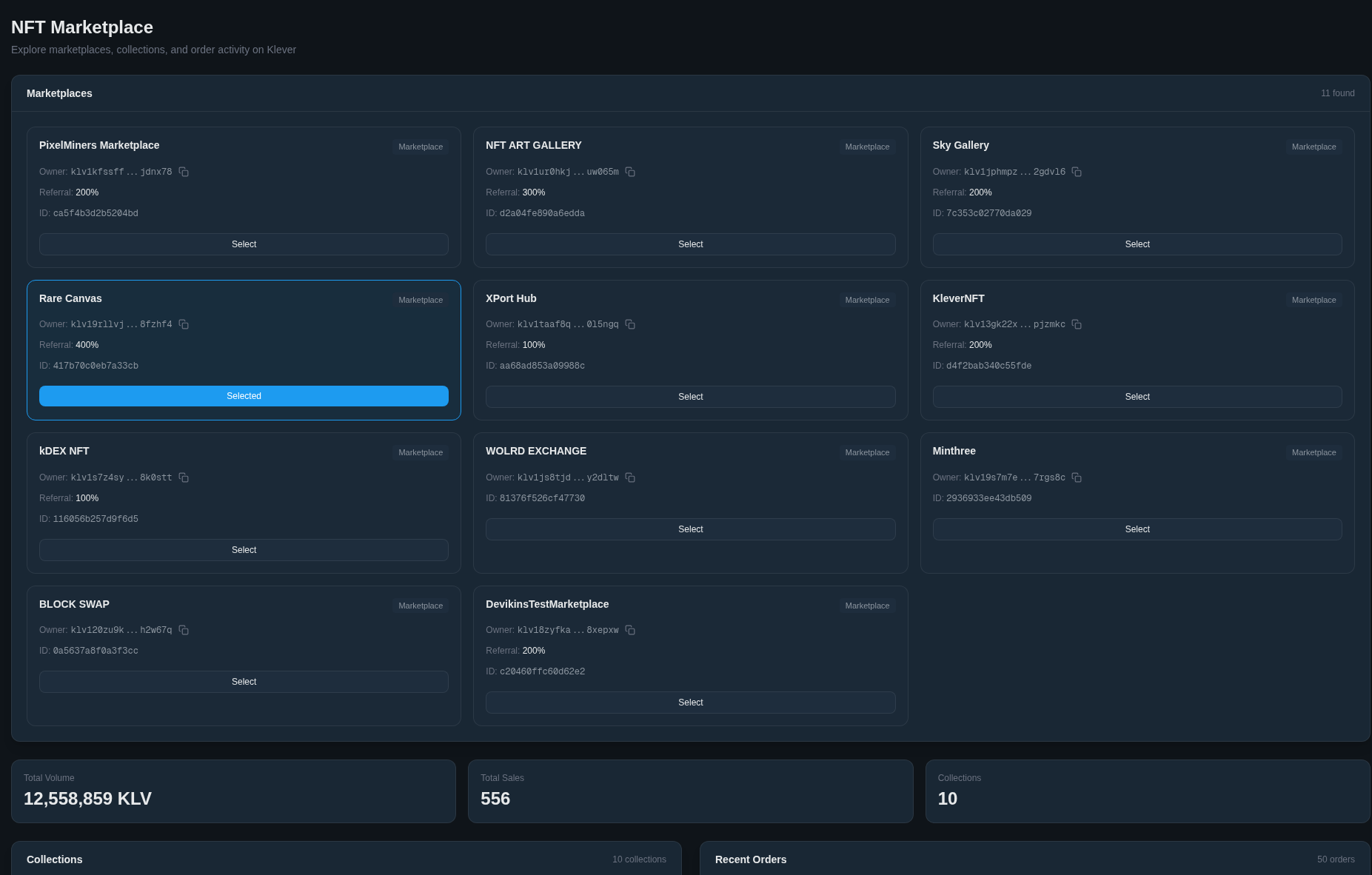Viewport: 1372px width, 875px height.
Task: Copy the Sky Gallery owner address
Action: click(x=1077, y=172)
